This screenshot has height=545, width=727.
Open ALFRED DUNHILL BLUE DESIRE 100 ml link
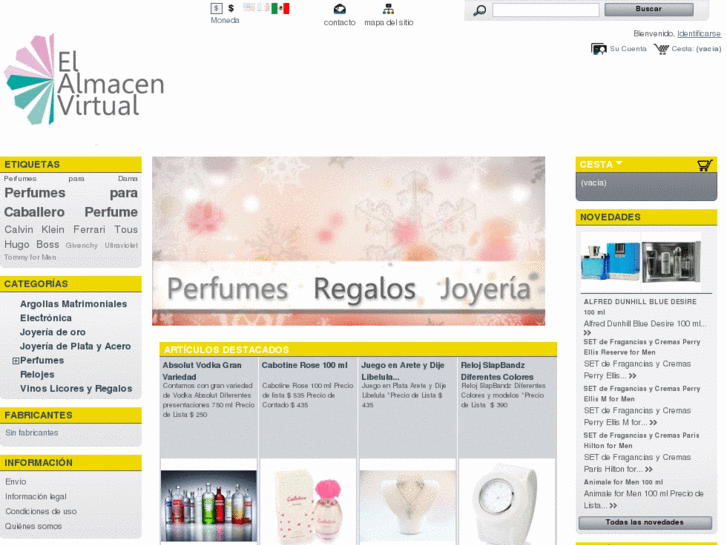(640, 307)
